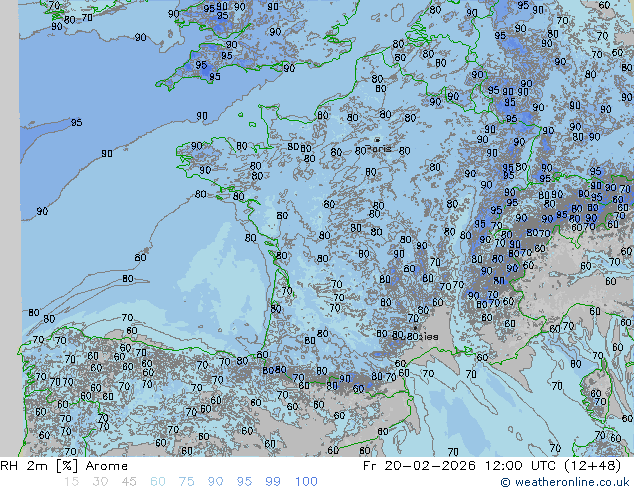The image size is (634, 490).
Task: Select the (12+48) forecast offset text
Action: click(x=594, y=466)
